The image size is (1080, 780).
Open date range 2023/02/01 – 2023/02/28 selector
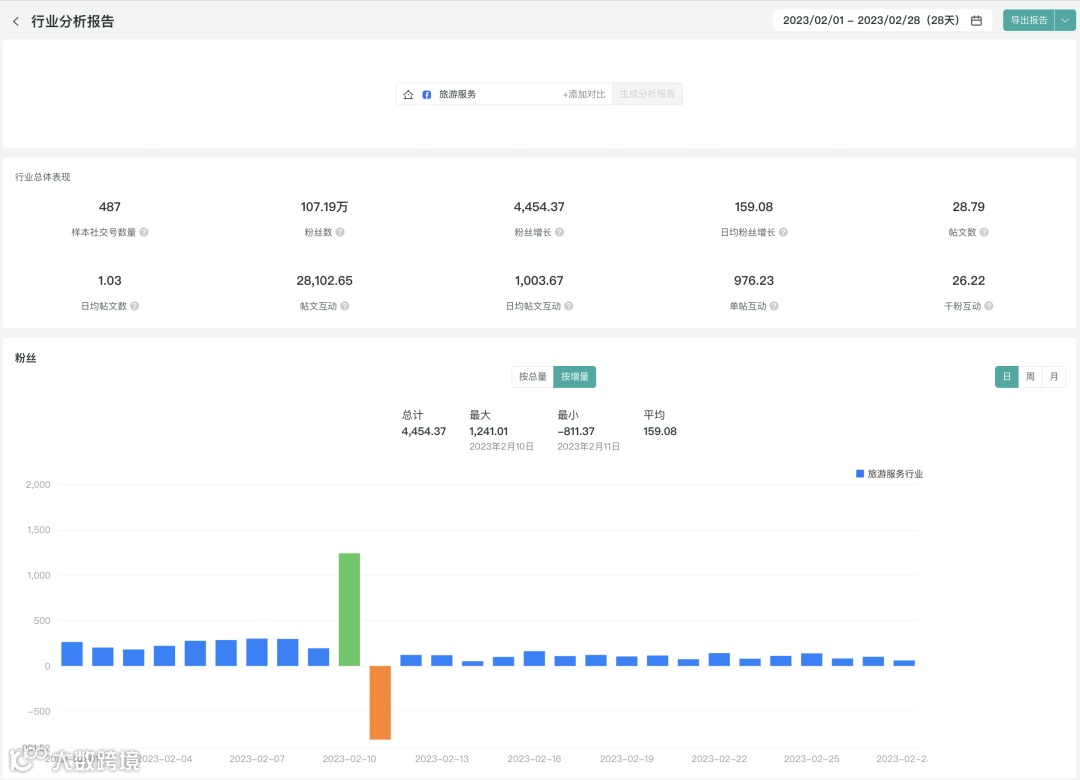(x=882, y=21)
